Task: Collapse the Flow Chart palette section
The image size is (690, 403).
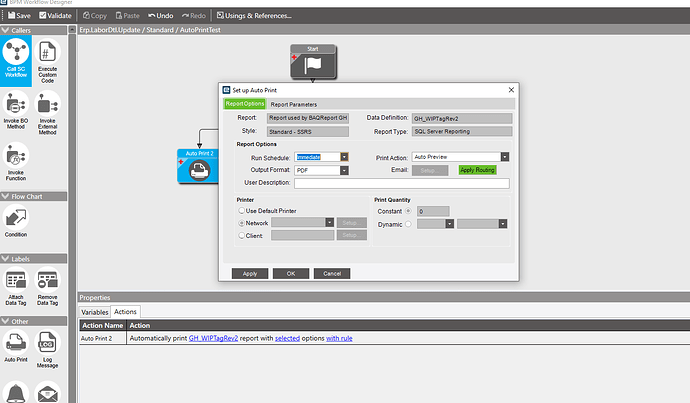Action: pyautogui.click(x=5, y=196)
